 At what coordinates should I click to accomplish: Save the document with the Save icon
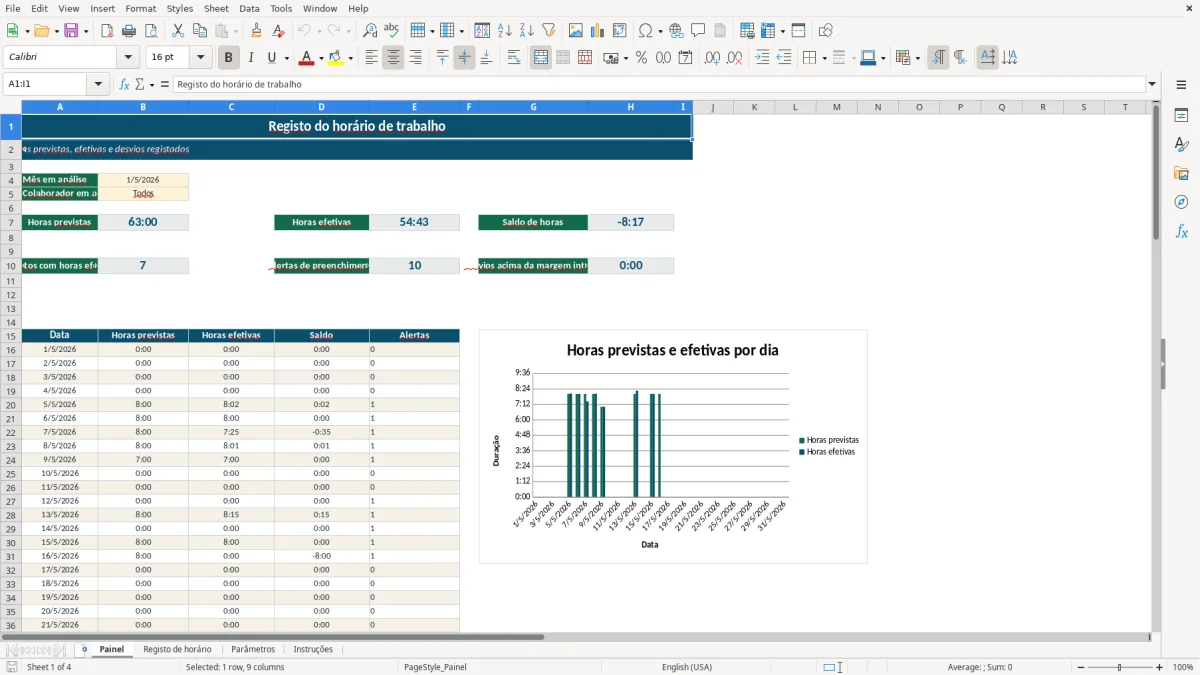pos(70,31)
